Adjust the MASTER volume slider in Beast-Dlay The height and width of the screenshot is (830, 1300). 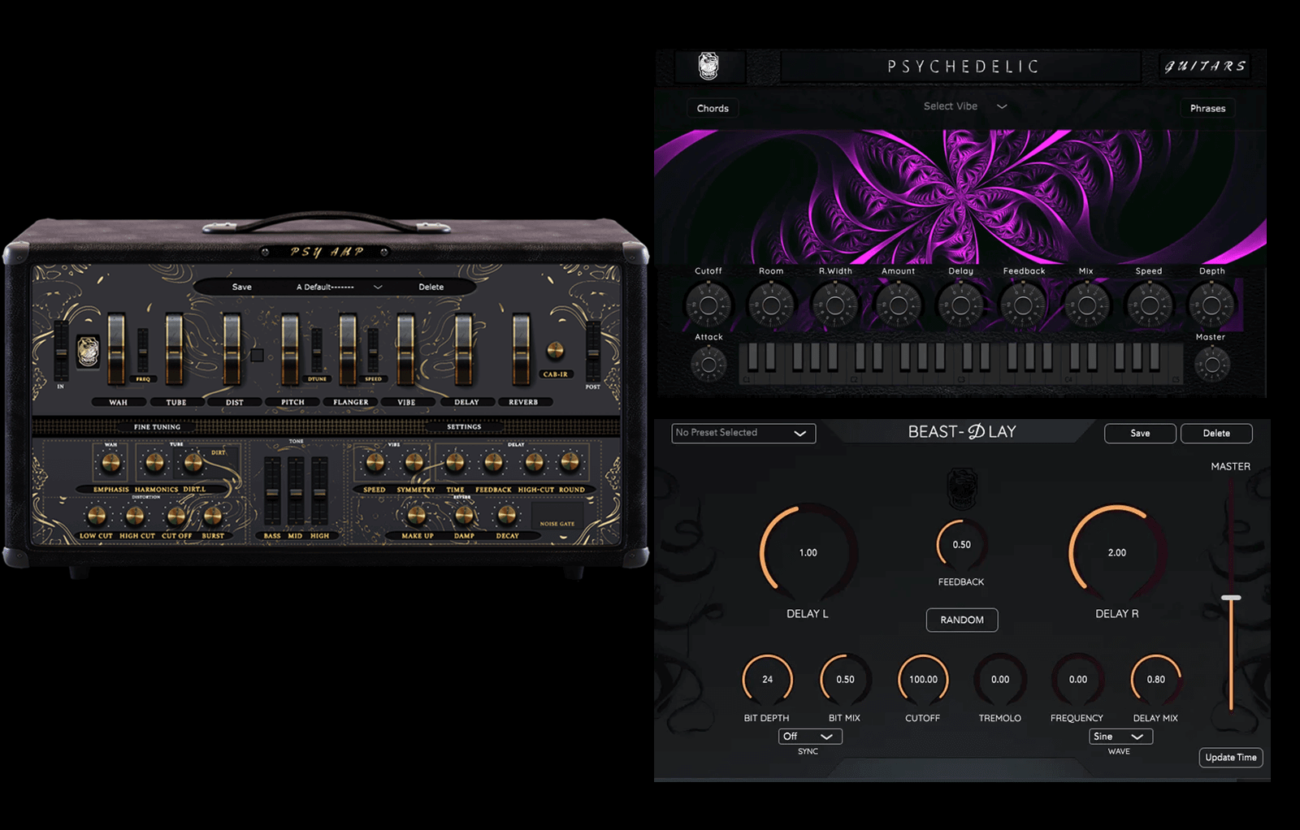1231,597
